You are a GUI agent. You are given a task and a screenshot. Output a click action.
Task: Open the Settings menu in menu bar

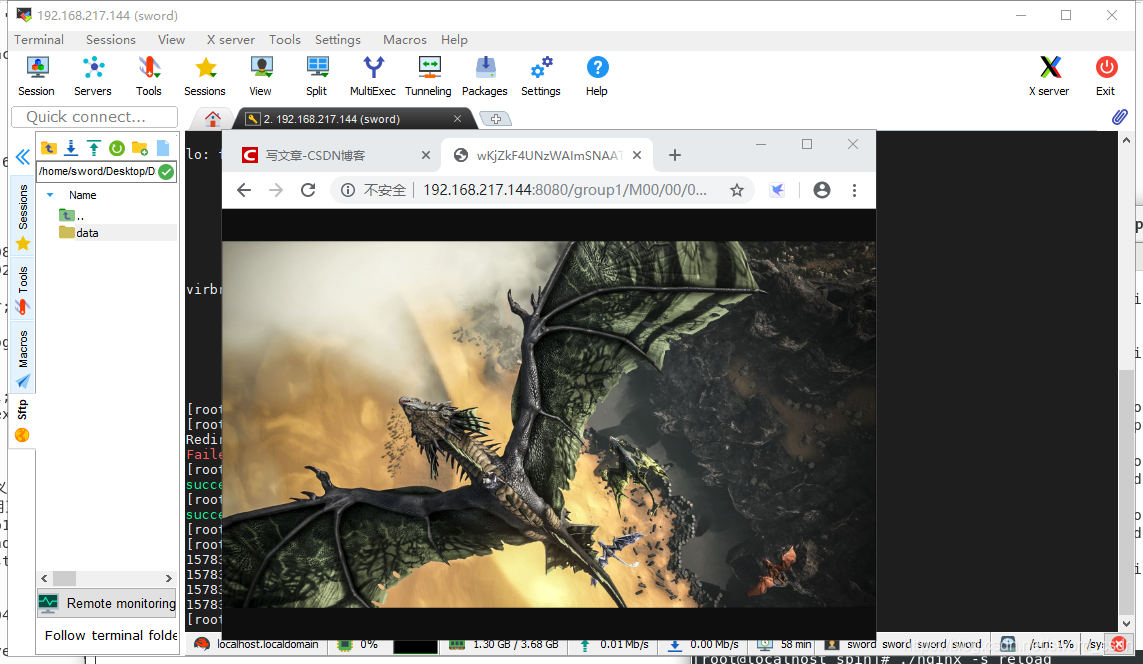point(338,39)
